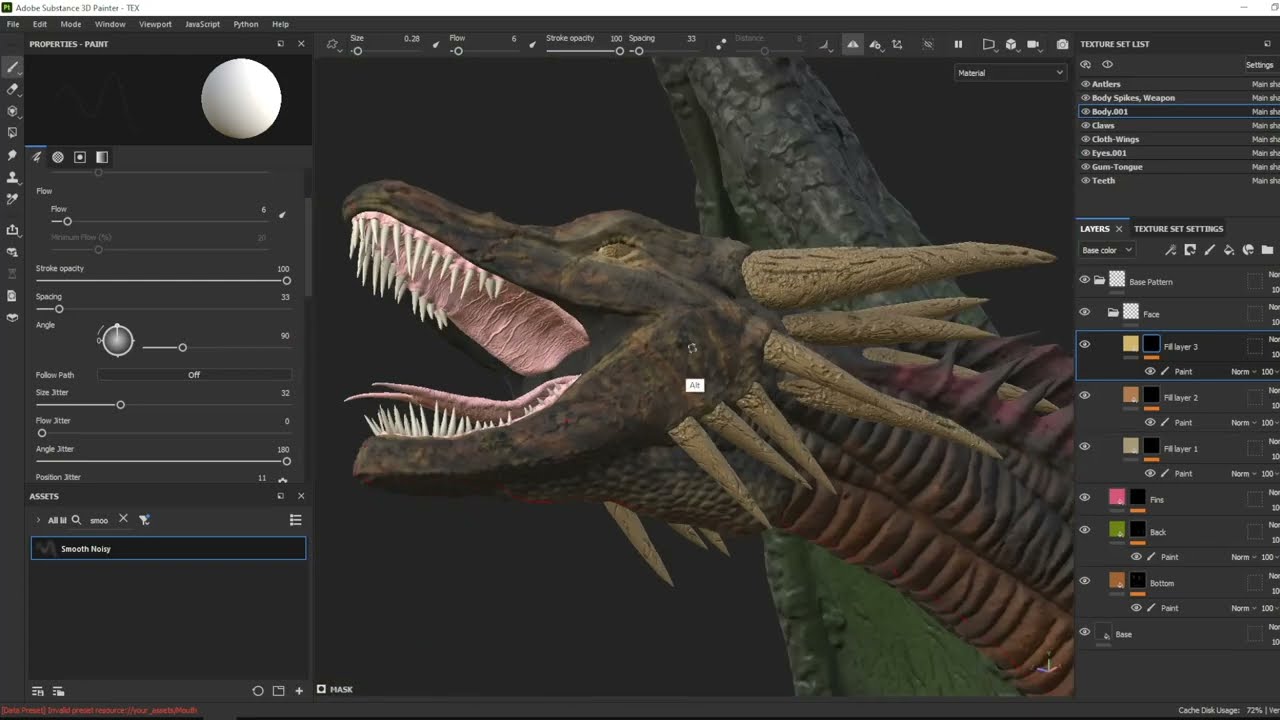
Task: Adjust the Size Jitter slider
Action: [163, 405]
